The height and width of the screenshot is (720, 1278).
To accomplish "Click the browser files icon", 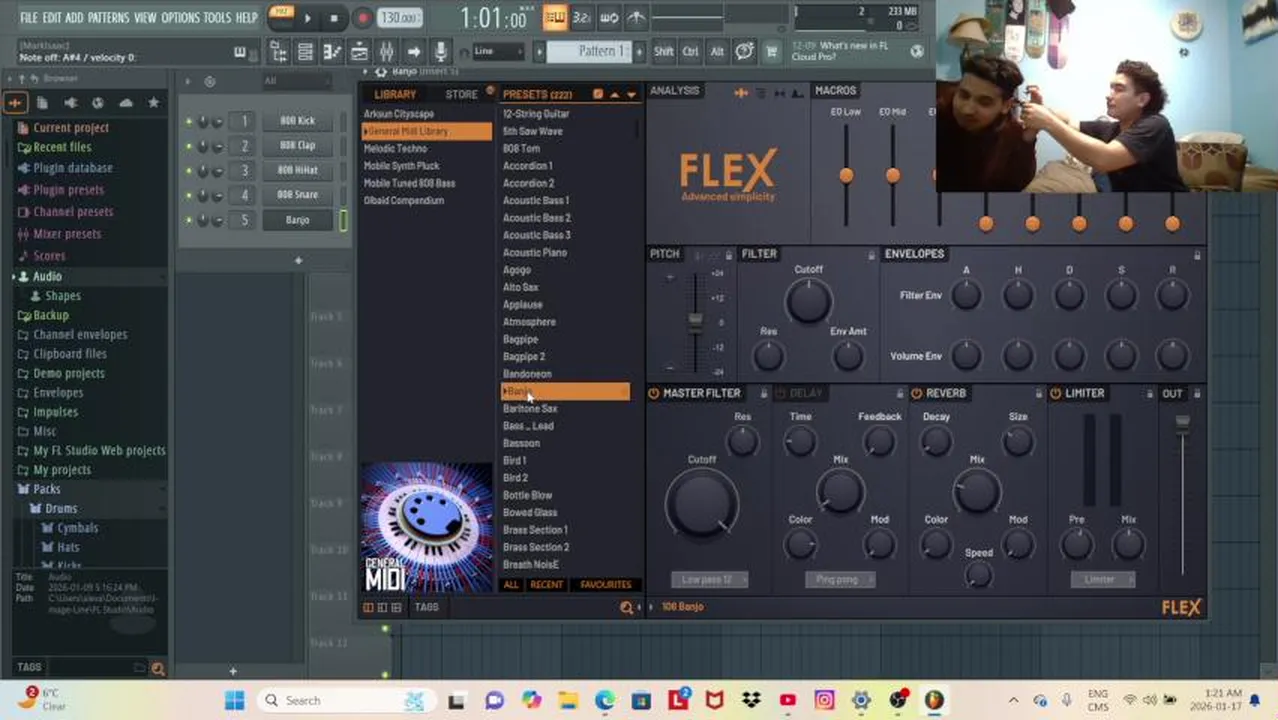I will click(42, 102).
